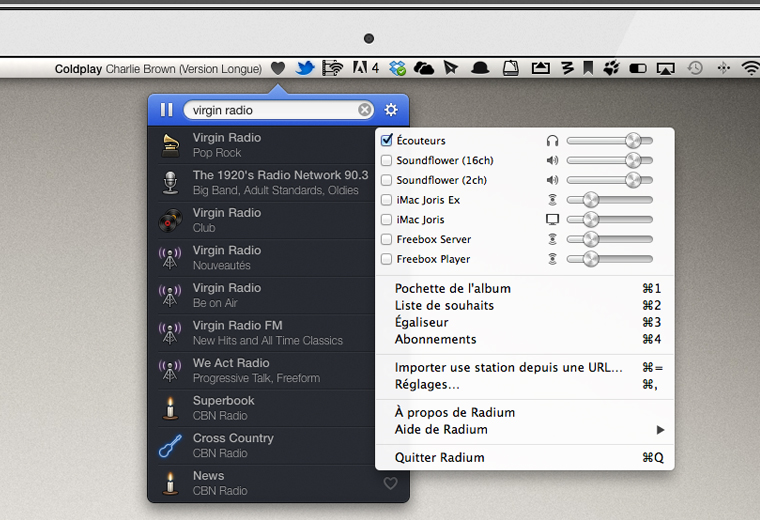Viewport: 760px width, 520px height.
Task: Open the Dropbox menu bar icon
Action: (397, 68)
